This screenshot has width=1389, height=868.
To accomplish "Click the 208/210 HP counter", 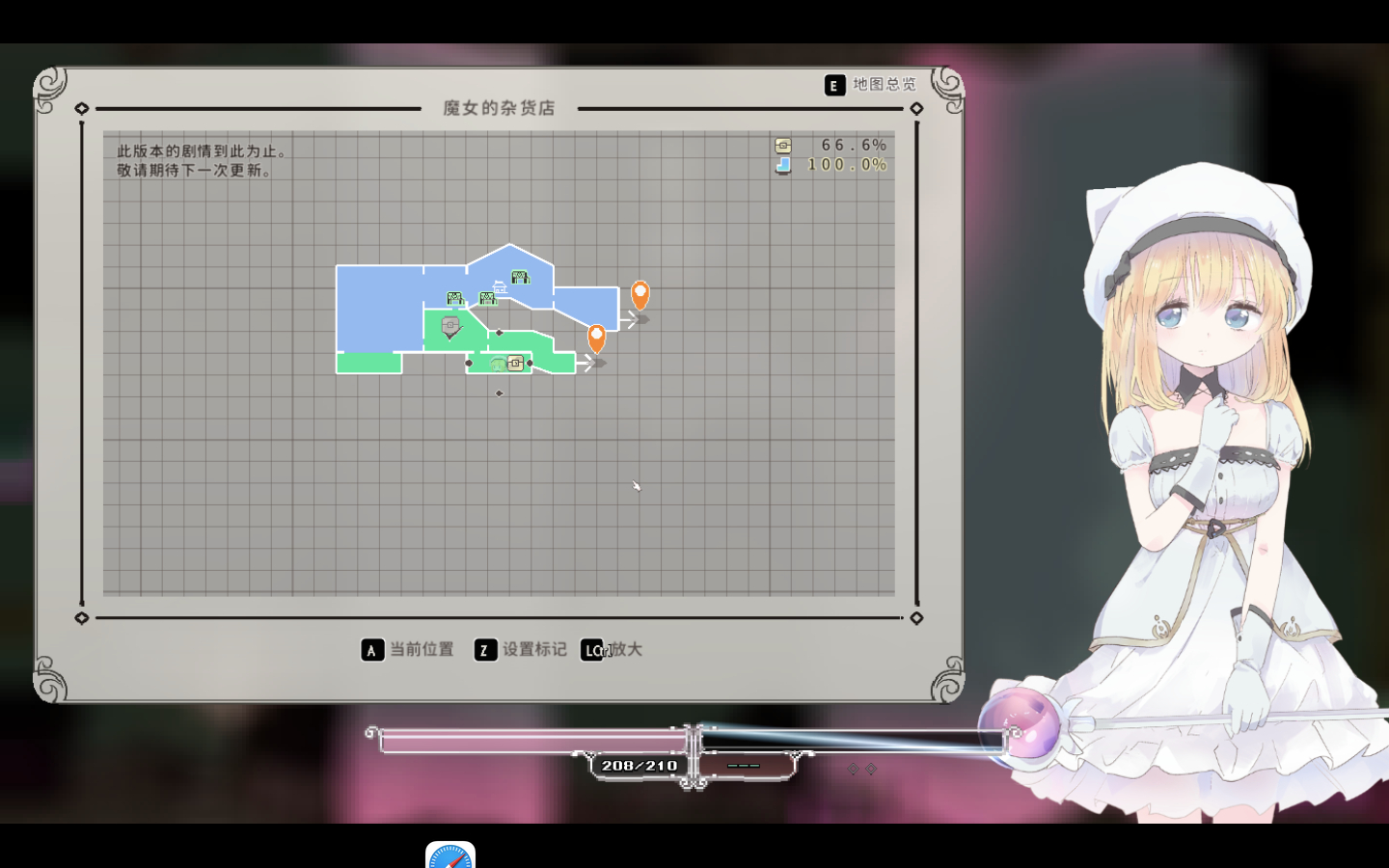I will click(640, 766).
